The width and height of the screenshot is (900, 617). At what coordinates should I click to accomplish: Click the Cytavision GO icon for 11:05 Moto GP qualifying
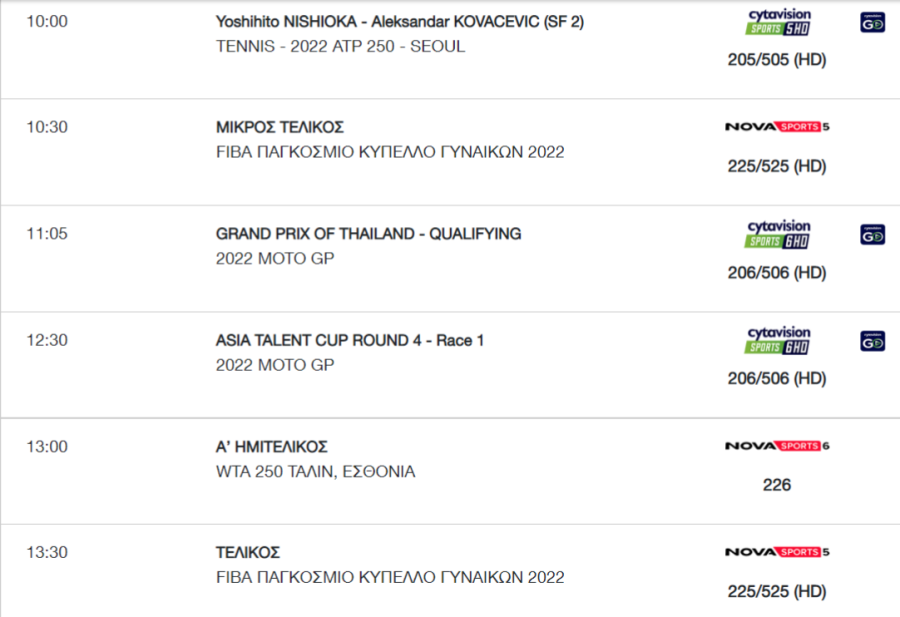(872, 235)
